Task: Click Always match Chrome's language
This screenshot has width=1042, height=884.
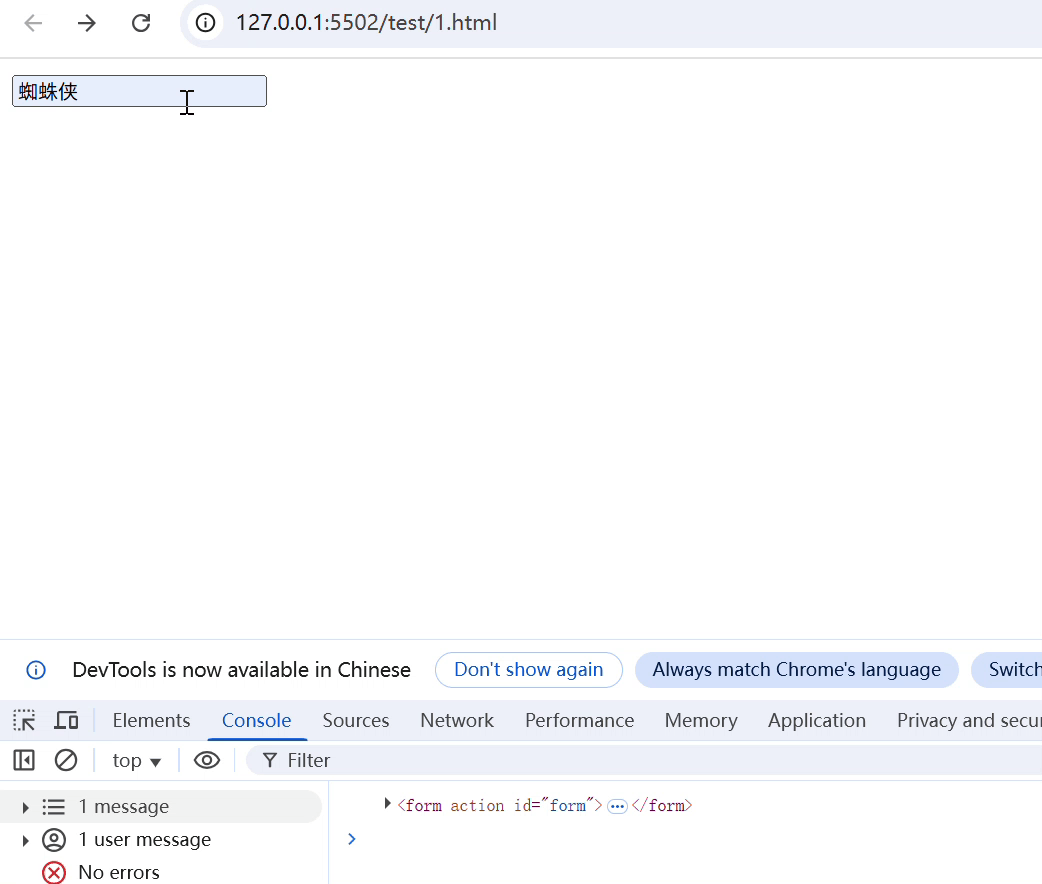Action: 796,670
